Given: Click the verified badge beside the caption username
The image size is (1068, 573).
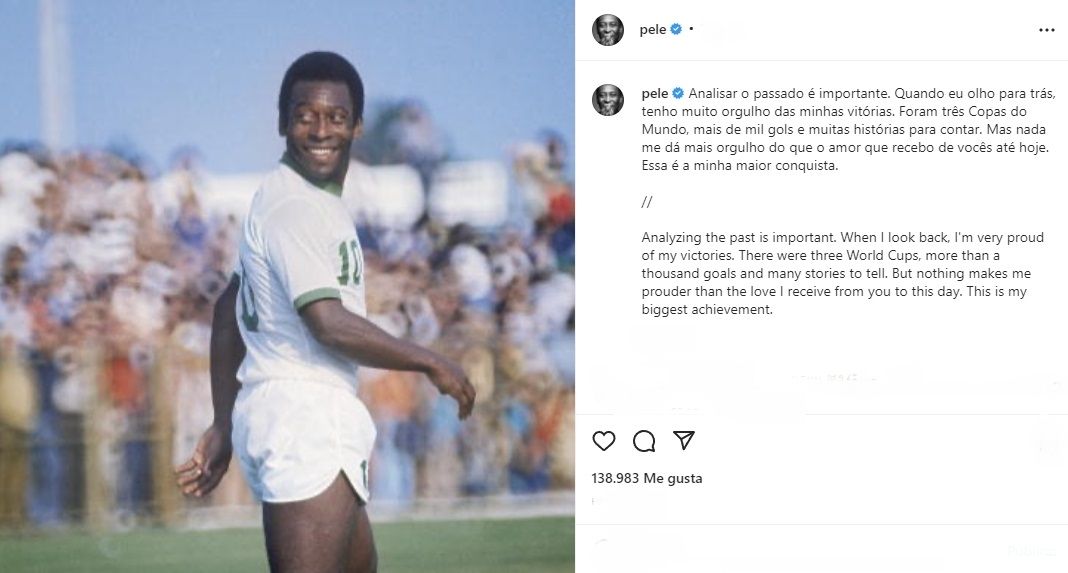Looking at the screenshot, I should click(x=677, y=93).
